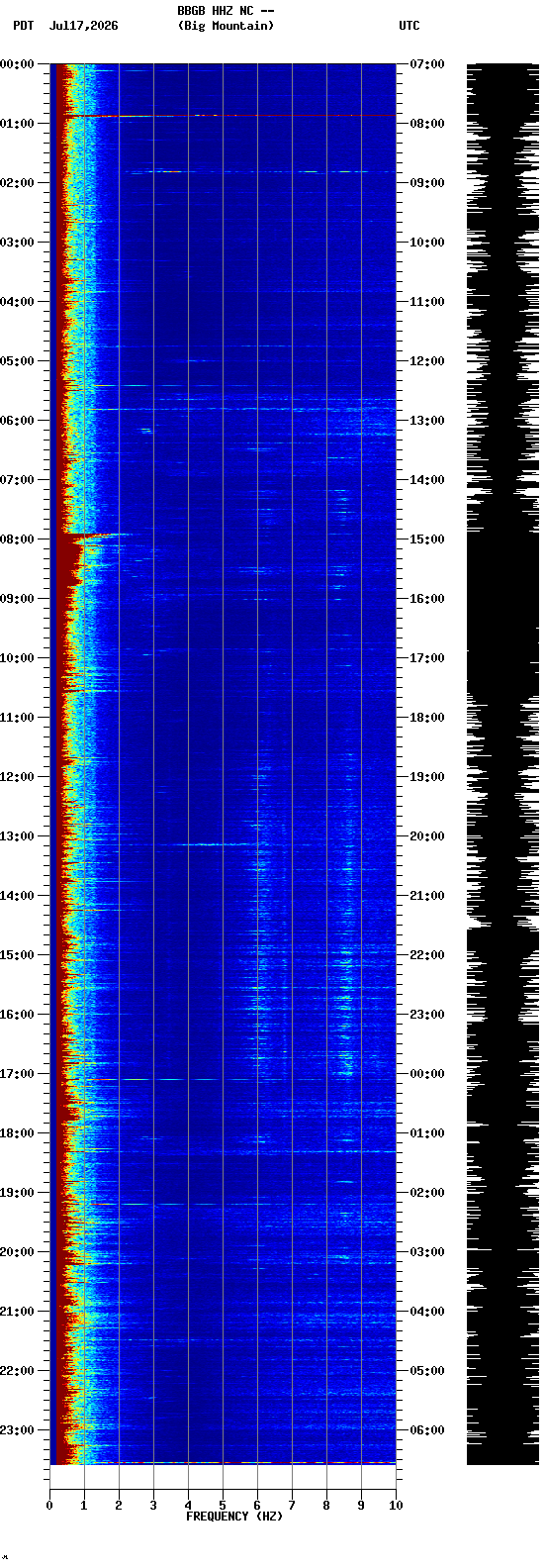Click the 10 Hz frequency tick label

point(396,1506)
